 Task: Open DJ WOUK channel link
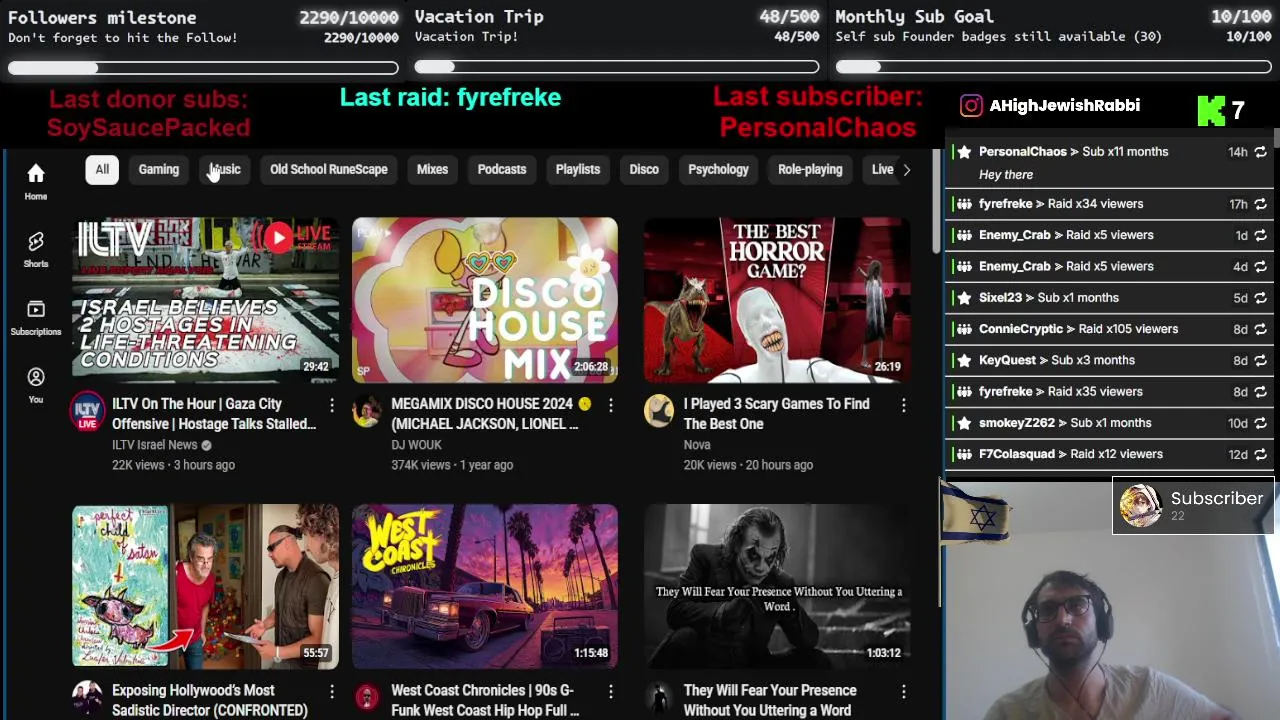[x=418, y=445]
